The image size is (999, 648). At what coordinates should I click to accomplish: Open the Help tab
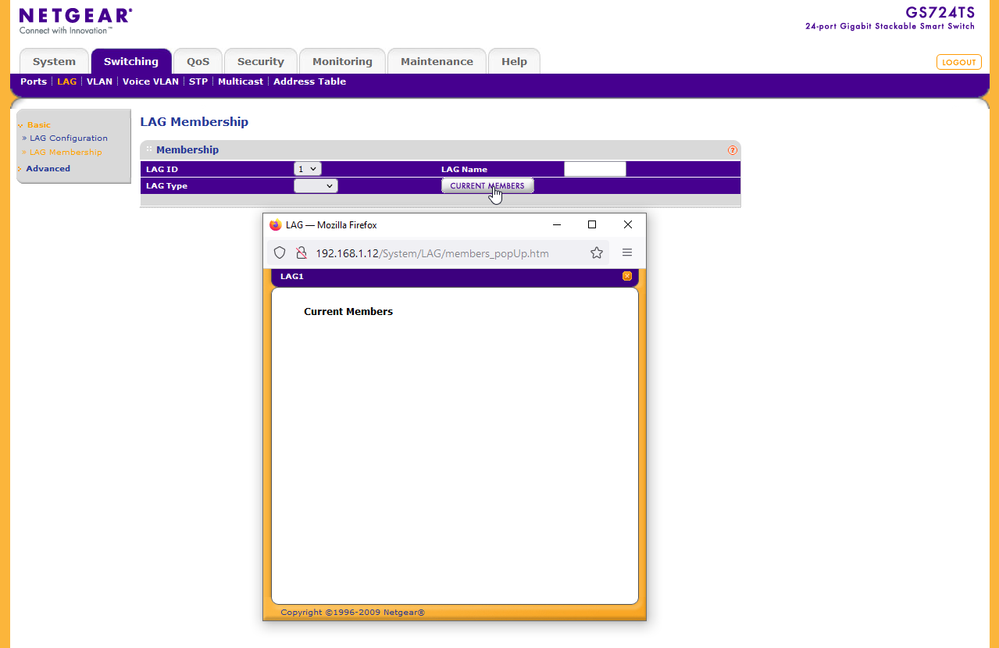(x=514, y=62)
